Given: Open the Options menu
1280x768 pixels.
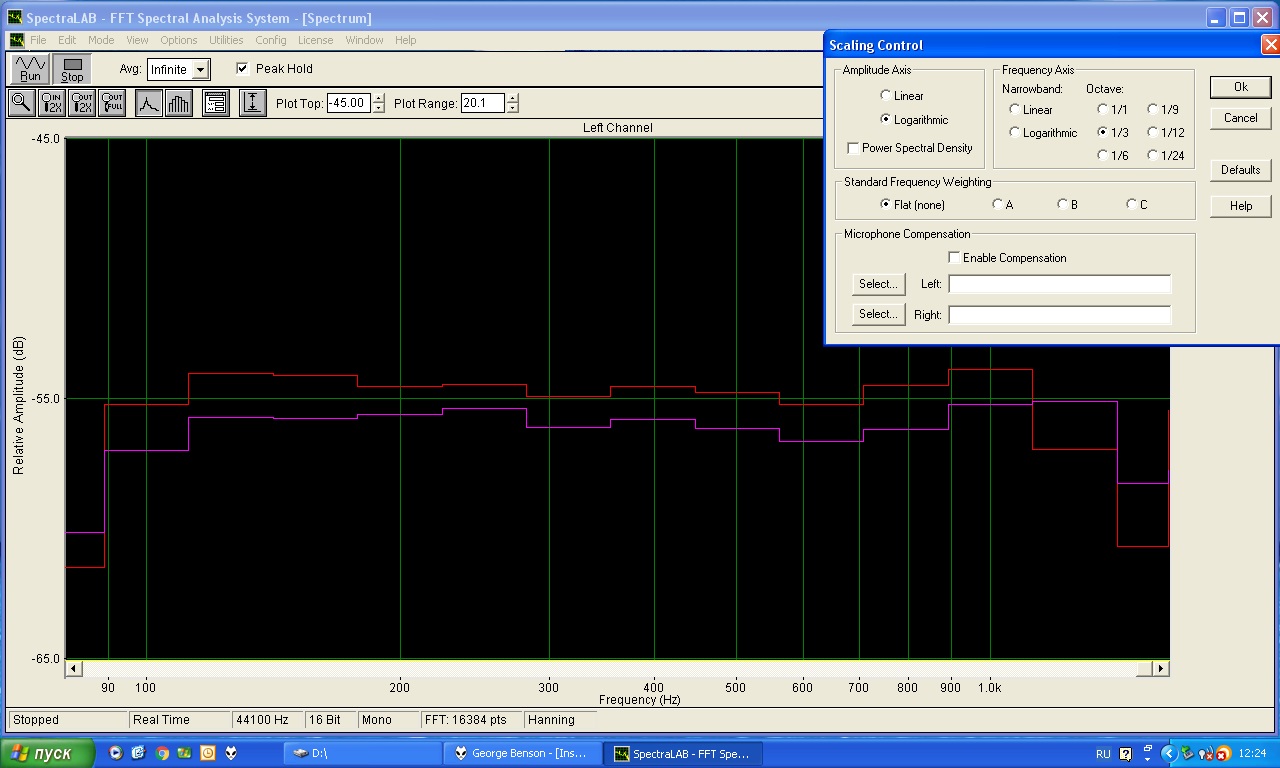Looking at the screenshot, I should pyautogui.click(x=179, y=40).
